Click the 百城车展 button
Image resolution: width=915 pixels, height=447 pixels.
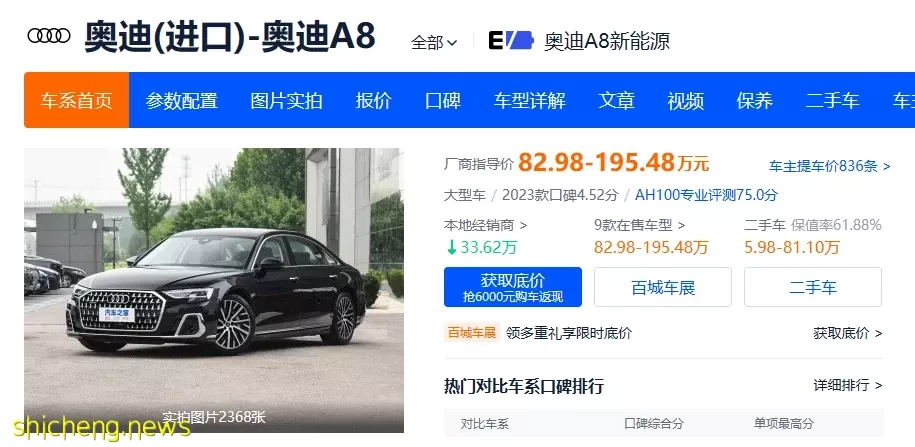pyautogui.click(x=663, y=287)
